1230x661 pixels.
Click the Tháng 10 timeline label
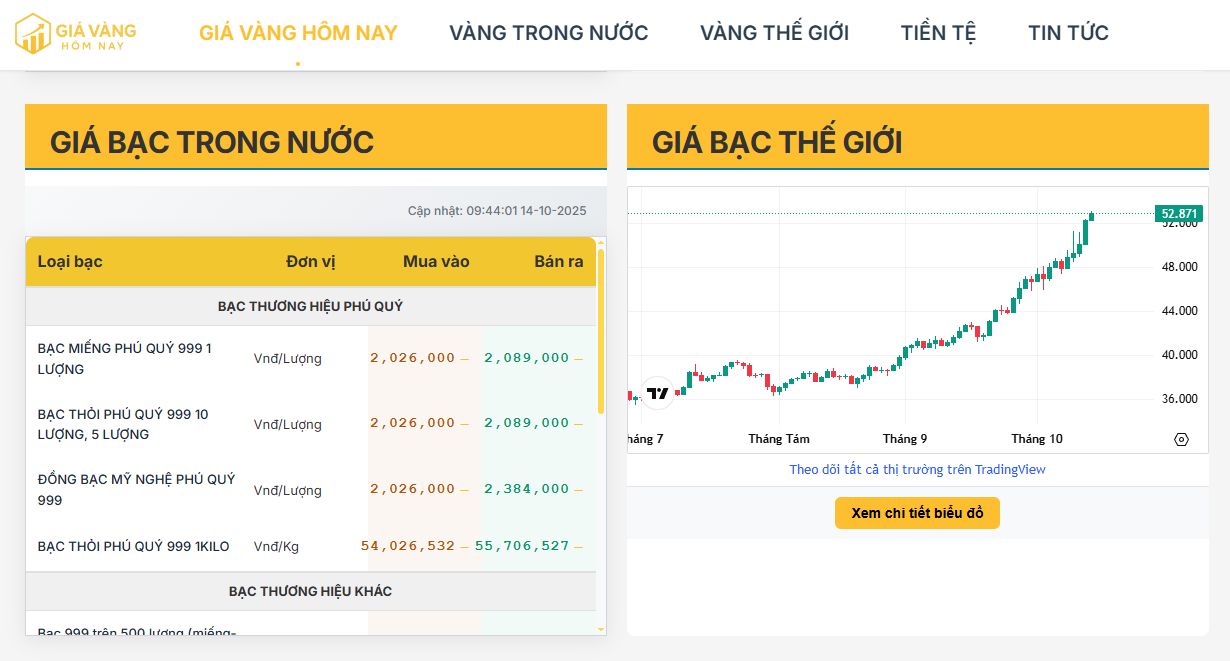pyautogui.click(x=1036, y=439)
